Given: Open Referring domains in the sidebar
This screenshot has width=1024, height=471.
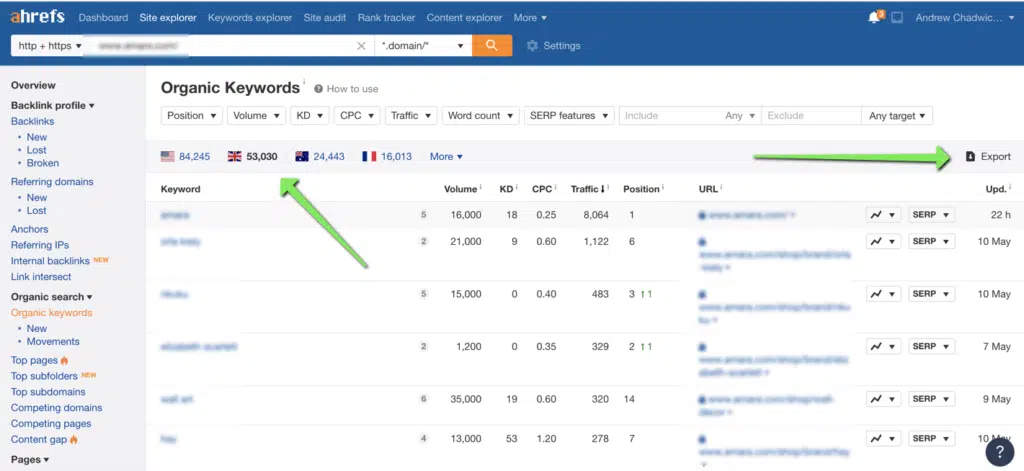Looking at the screenshot, I should tap(52, 182).
